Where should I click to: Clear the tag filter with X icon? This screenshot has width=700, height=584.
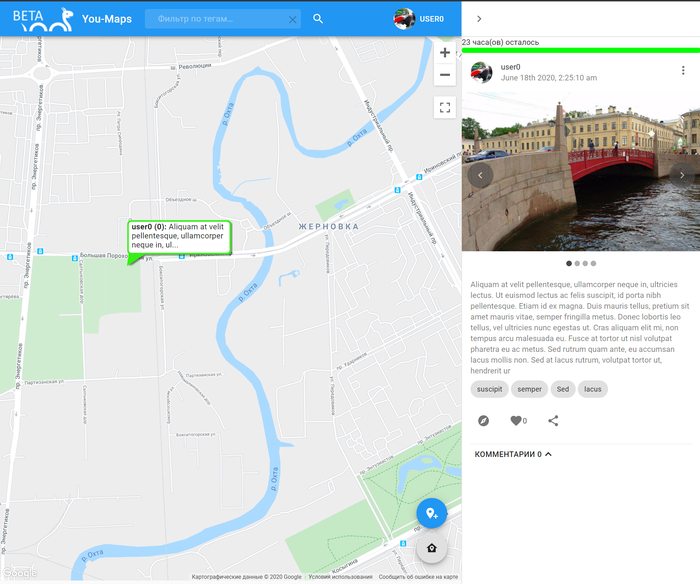point(292,19)
